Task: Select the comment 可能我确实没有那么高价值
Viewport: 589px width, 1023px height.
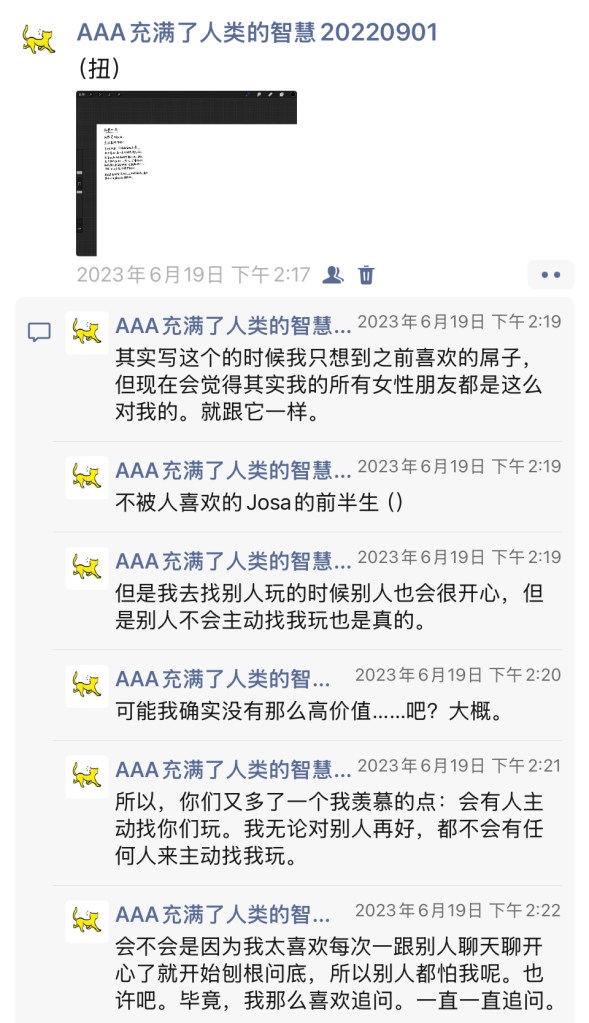Action: pos(310,711)
